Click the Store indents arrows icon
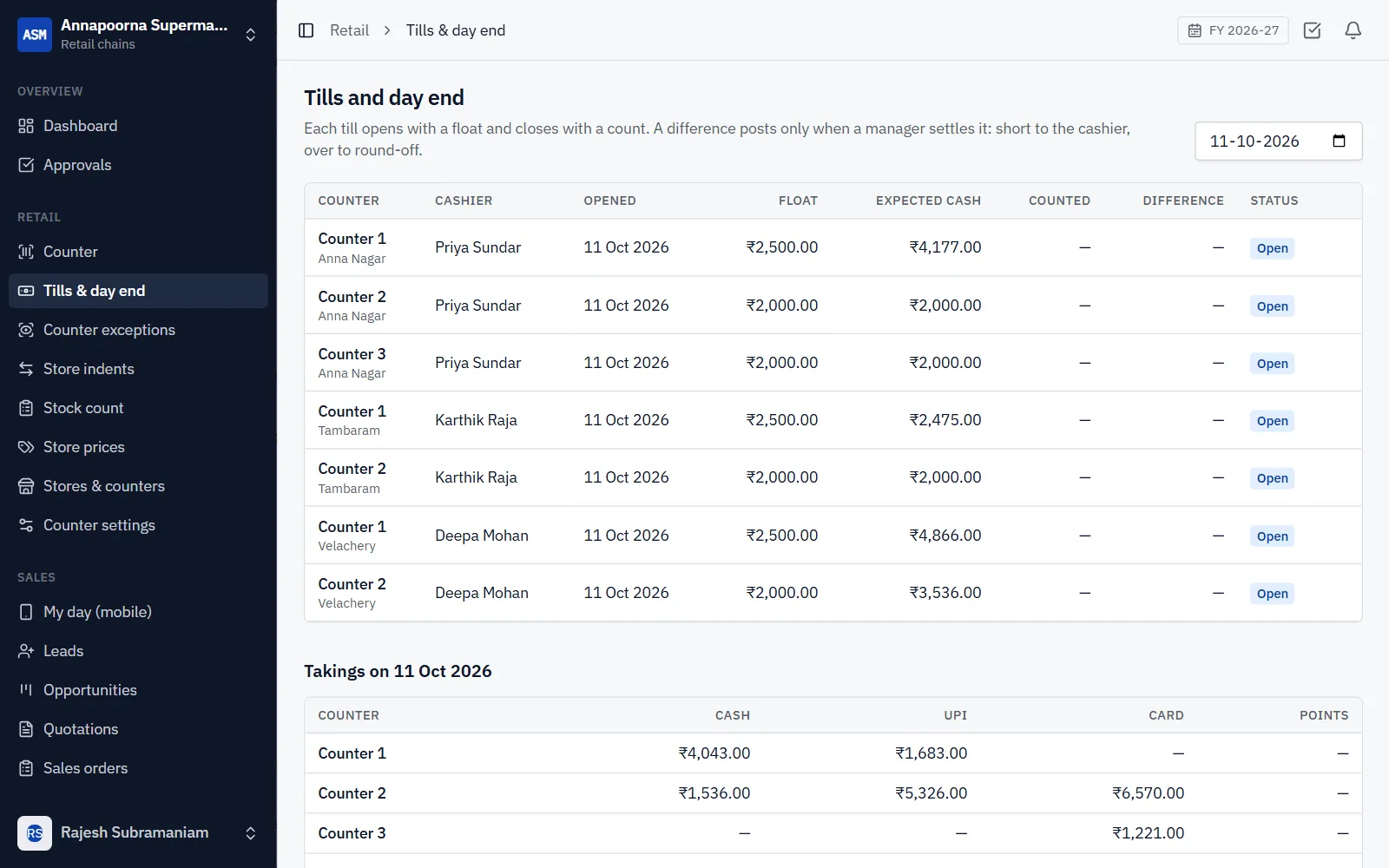Image resolution: width=1389 pixels, height=868 pixels. (x=26, y=369)
